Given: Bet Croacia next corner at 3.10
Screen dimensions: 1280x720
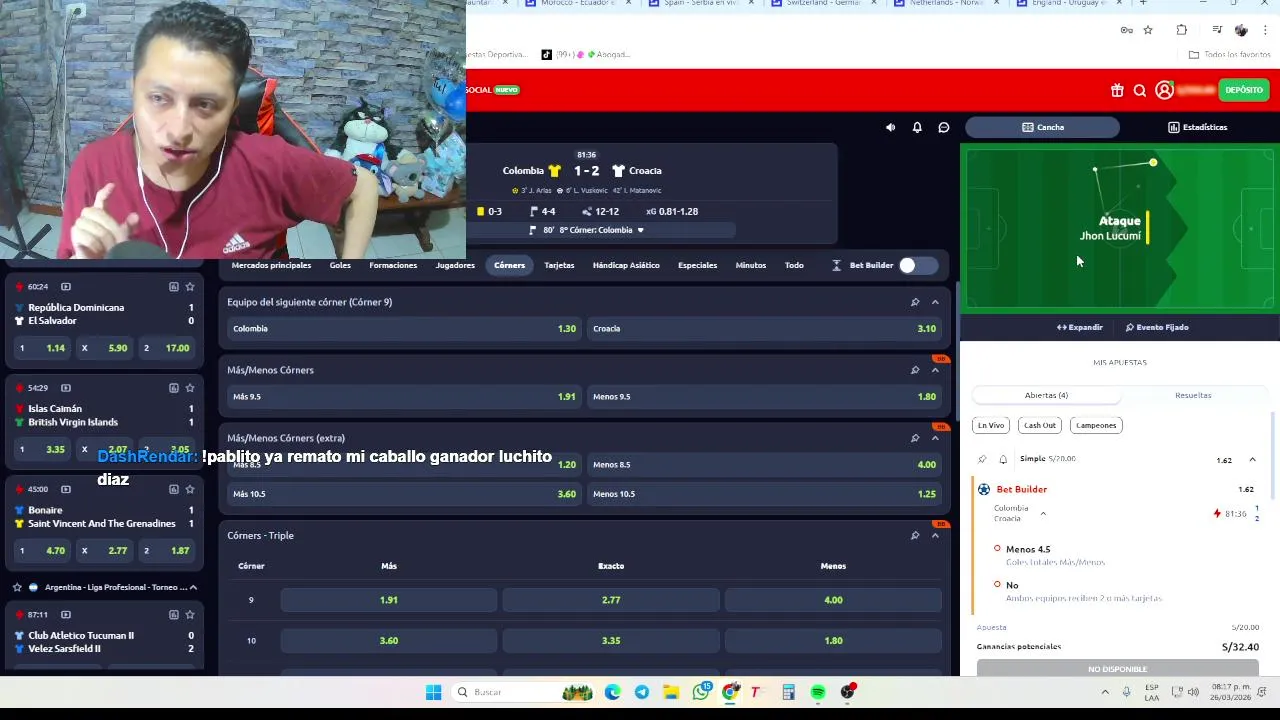Looking at the screenshot, I should click(765, 329).
